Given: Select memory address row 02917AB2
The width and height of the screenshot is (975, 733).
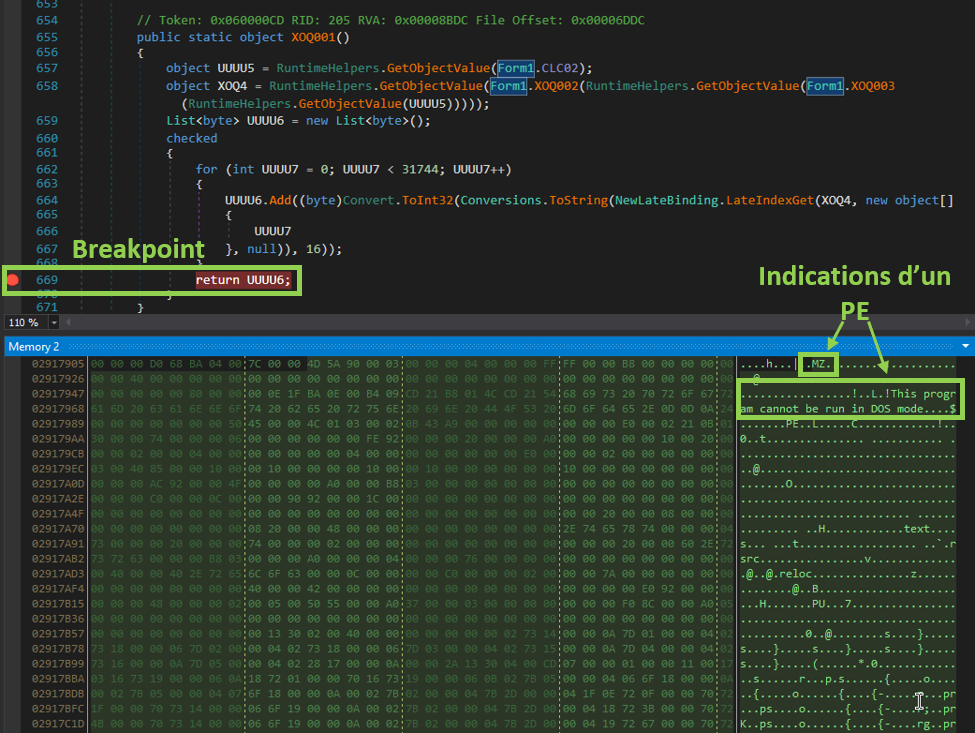Looking at the screenshot, I should pyautogui.click(x=57, y=559).
